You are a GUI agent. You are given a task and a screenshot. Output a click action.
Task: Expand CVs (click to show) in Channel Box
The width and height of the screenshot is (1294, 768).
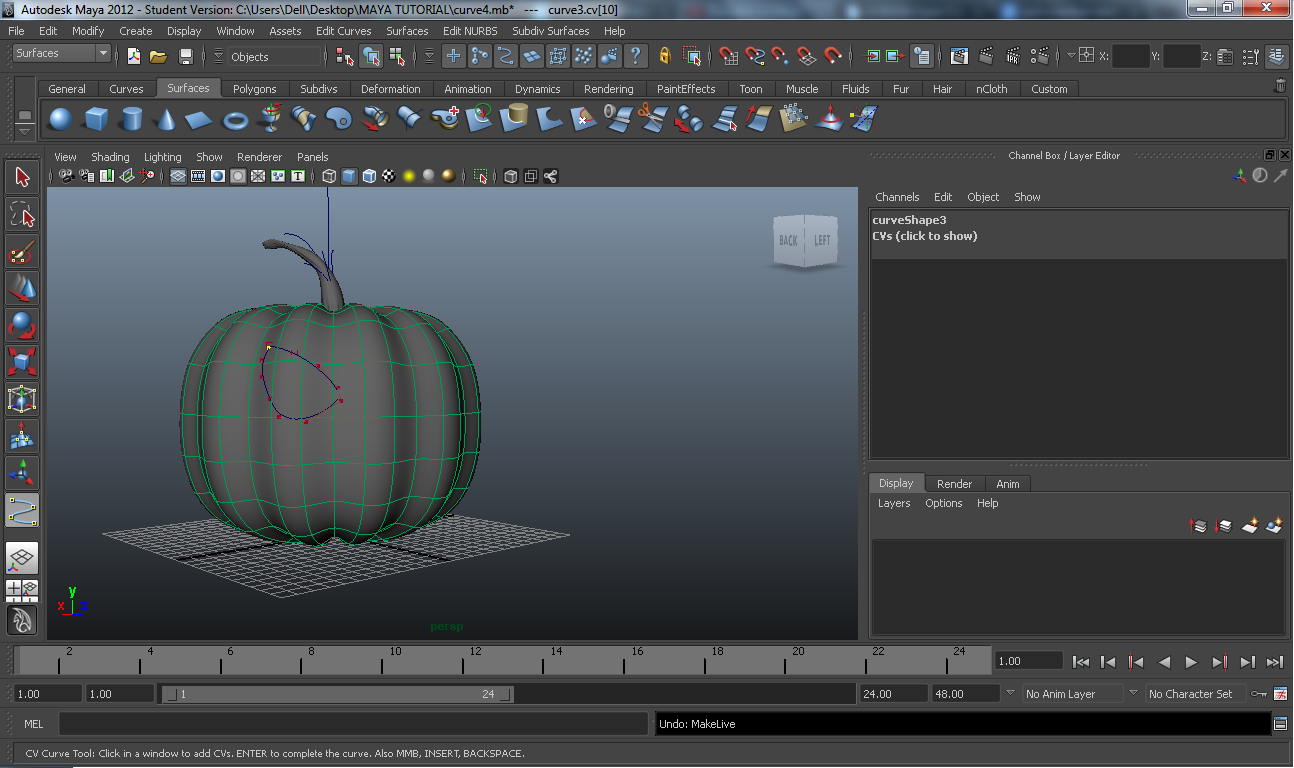pos(925,236)
